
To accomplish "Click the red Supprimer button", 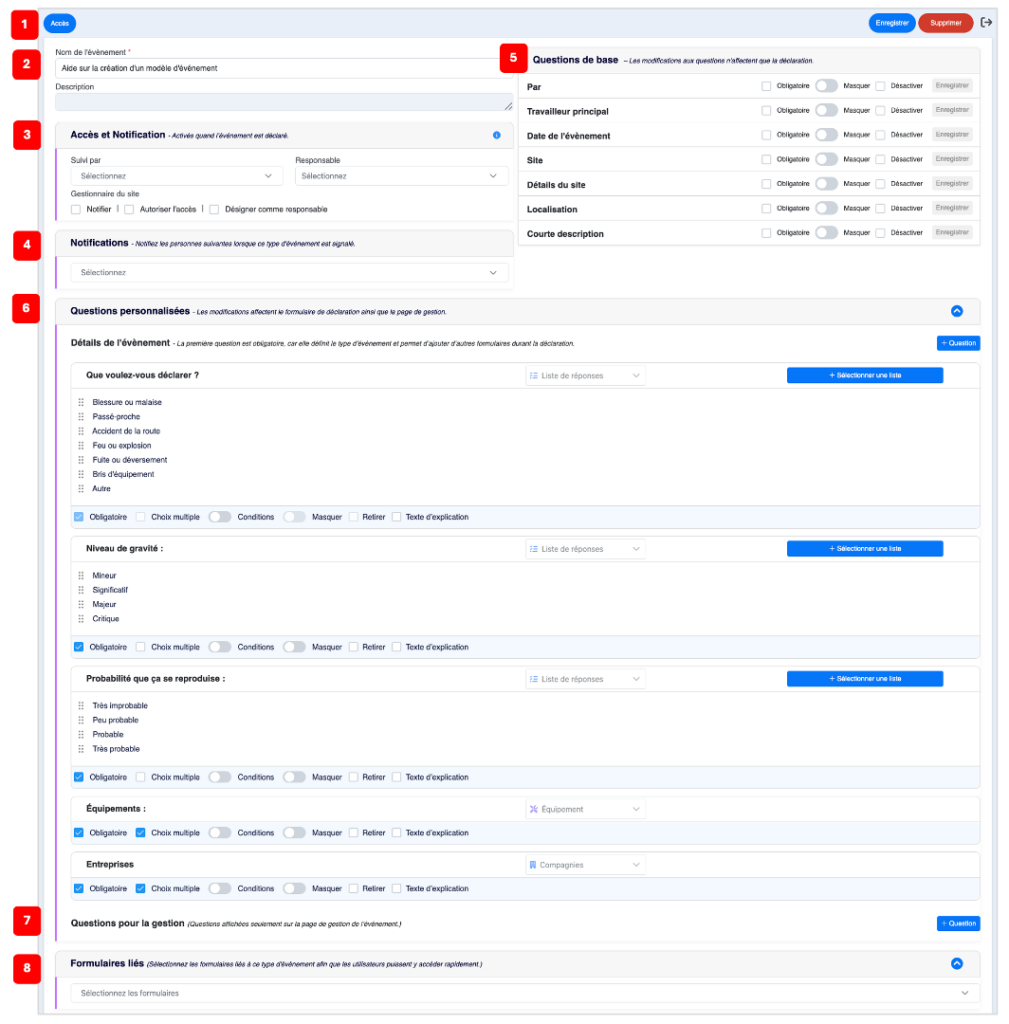I will coord(945,23).
